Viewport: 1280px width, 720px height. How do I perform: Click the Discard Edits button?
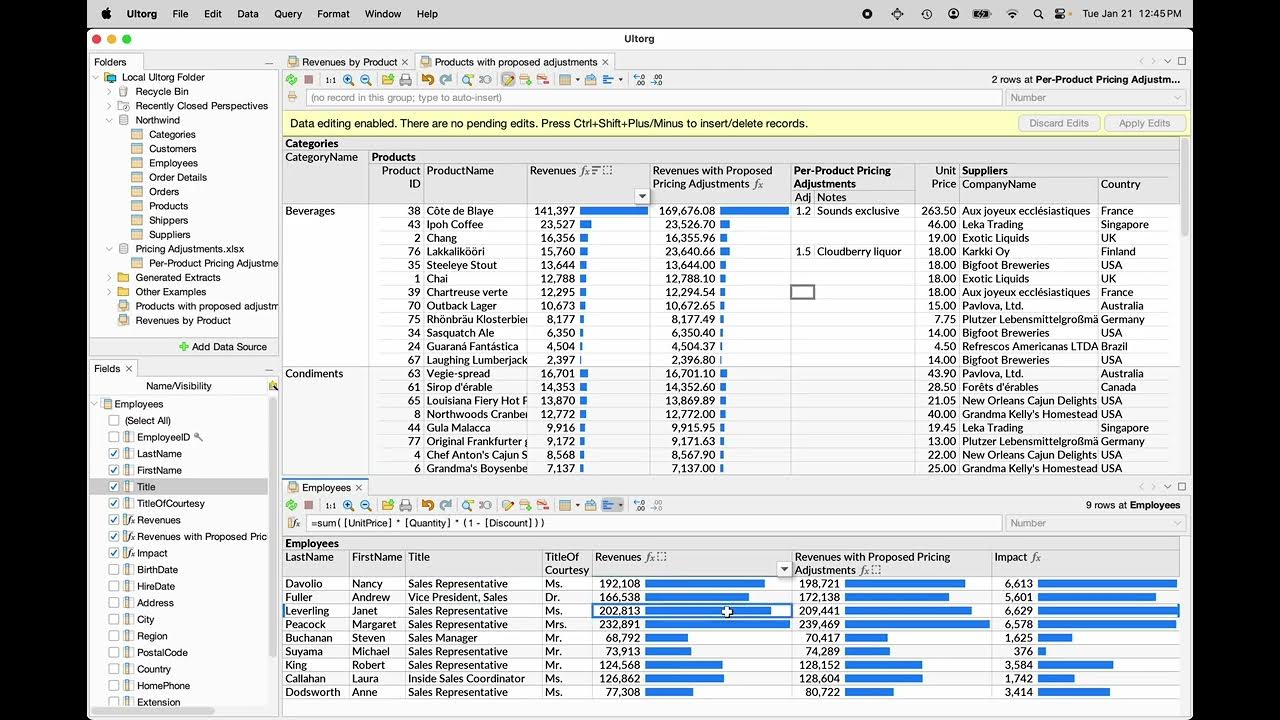point(1059,123)
